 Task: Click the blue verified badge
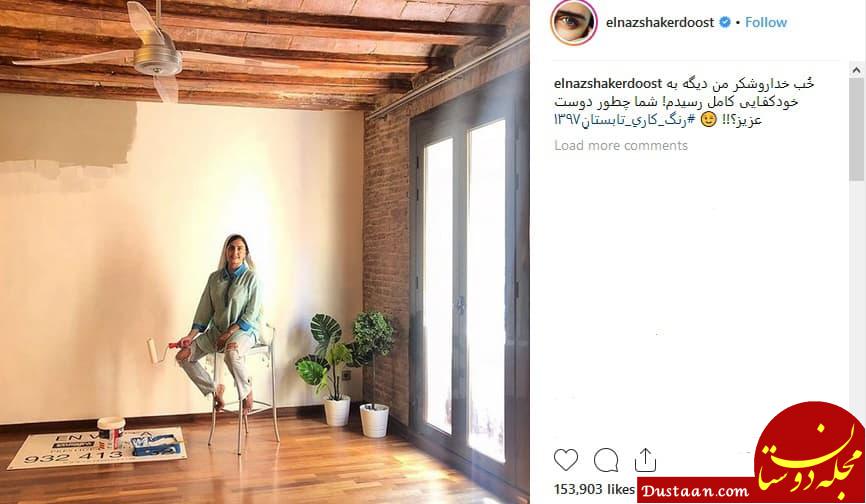pyautogui.click(x=724, y=23)
